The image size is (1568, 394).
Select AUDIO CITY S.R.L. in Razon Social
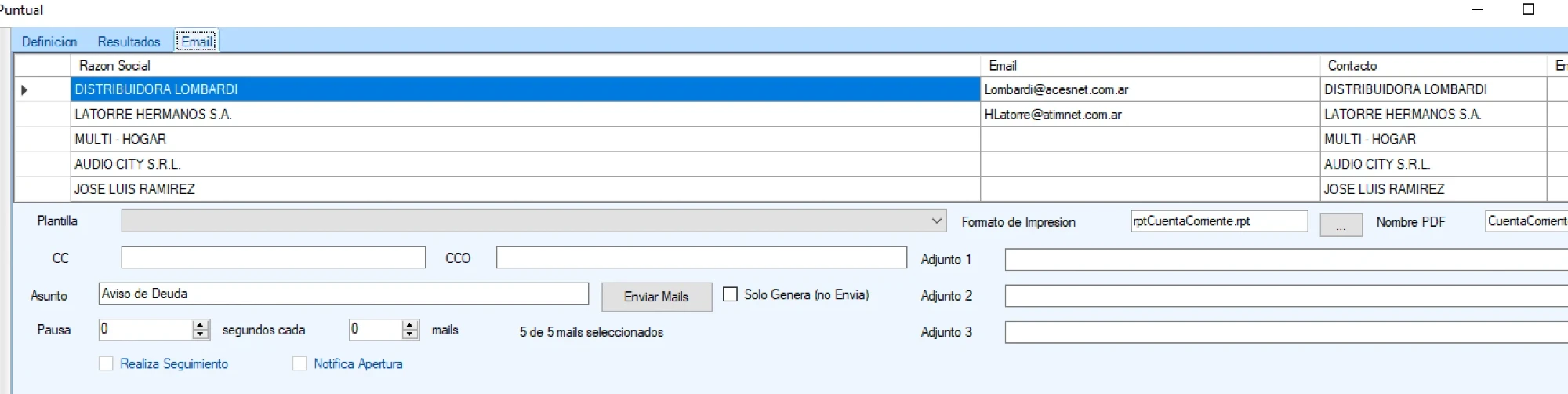pyautogui.click(x=525, y=165)
